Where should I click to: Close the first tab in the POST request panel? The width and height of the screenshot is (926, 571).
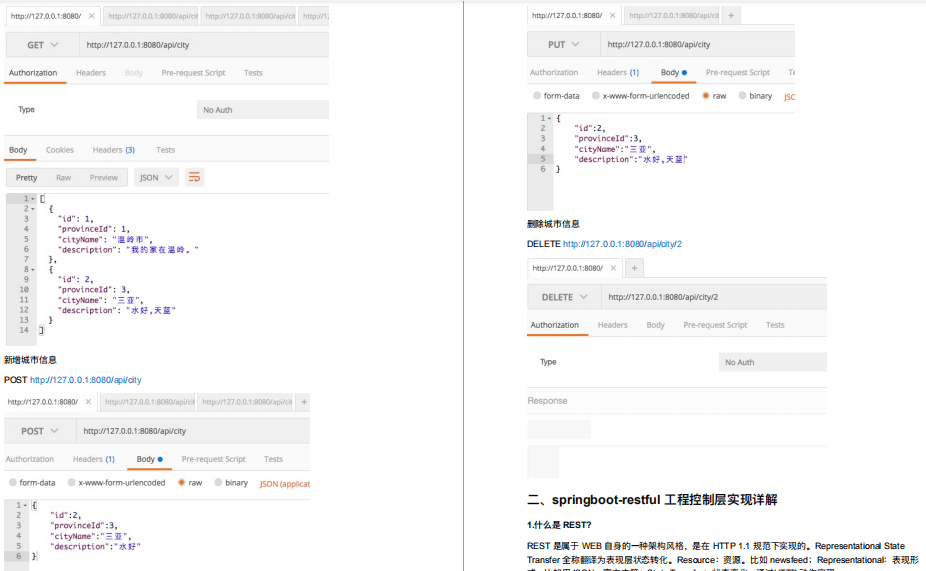coord(88,402)
